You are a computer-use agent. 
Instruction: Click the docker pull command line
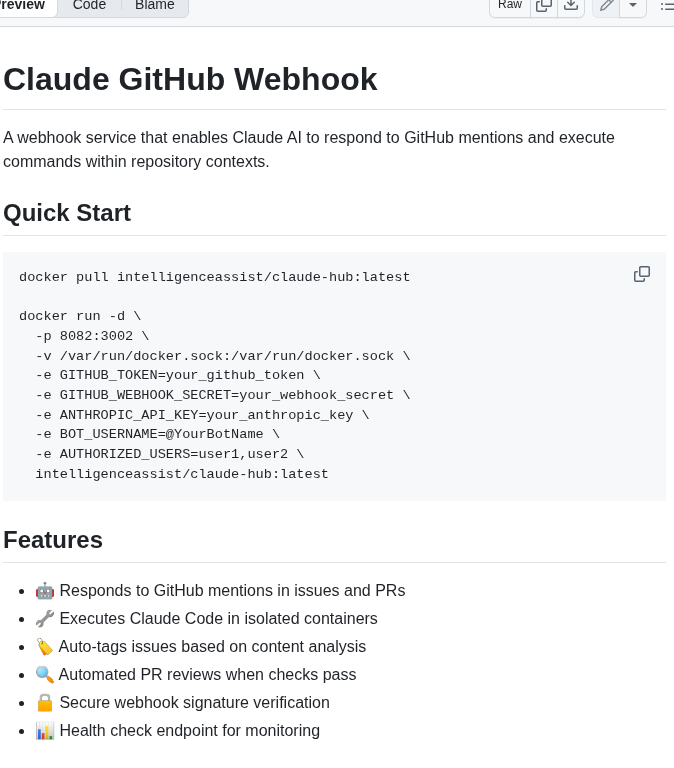pos(215,277)
